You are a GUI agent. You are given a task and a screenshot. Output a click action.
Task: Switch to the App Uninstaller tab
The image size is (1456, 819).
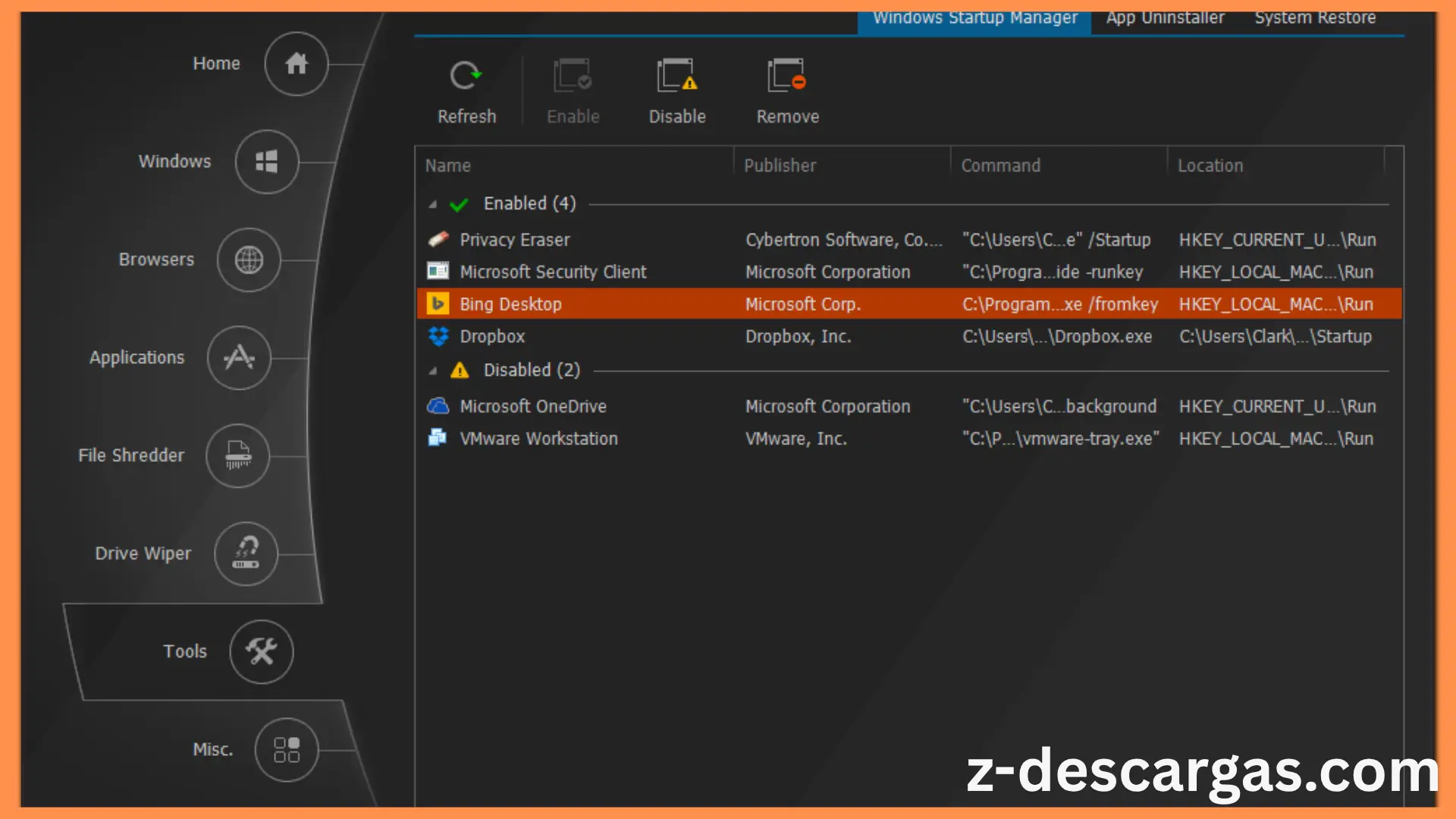click(1165, 18)
